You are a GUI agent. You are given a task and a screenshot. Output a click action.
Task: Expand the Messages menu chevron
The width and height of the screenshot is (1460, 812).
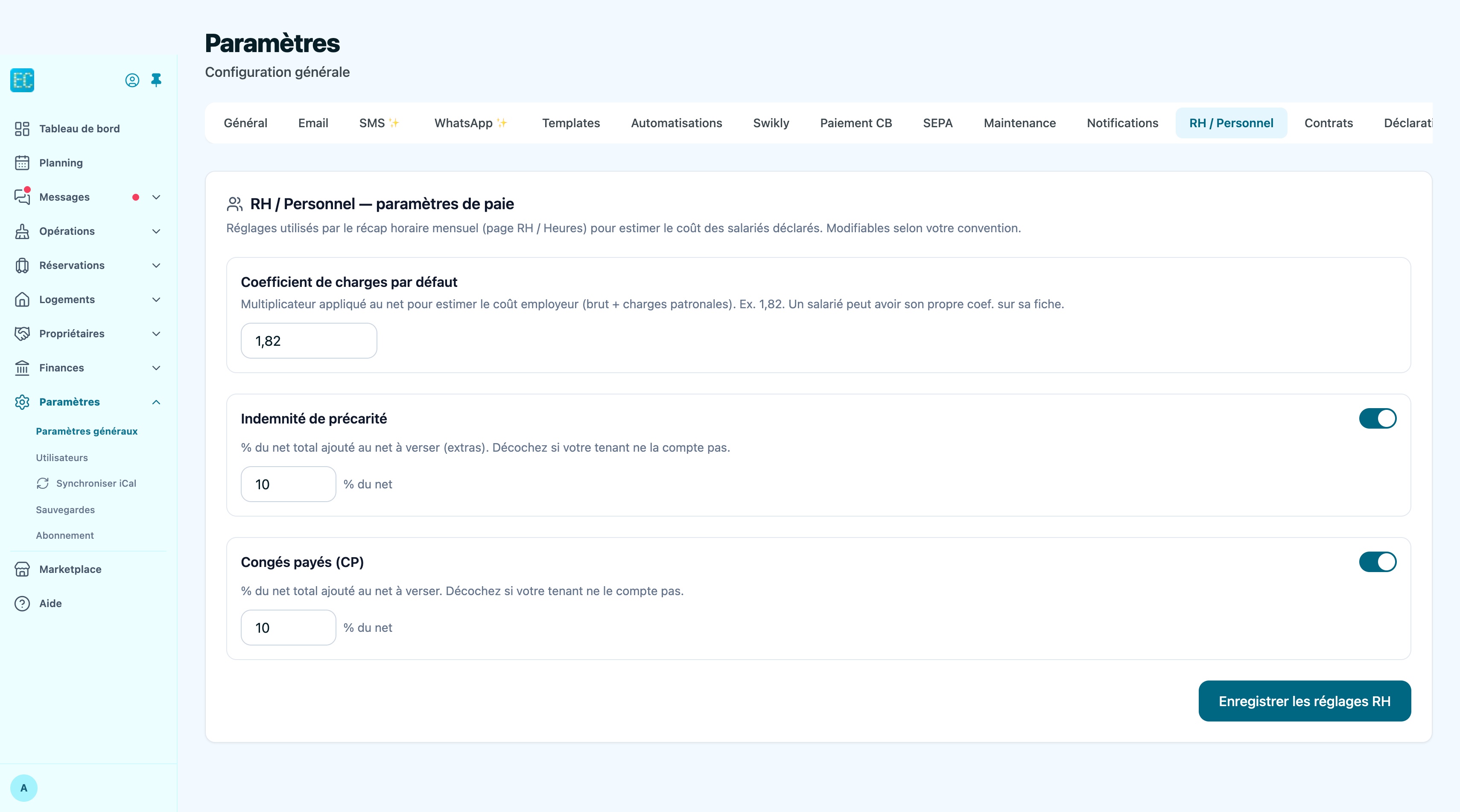pyautogui.click(x=156, y=197)
